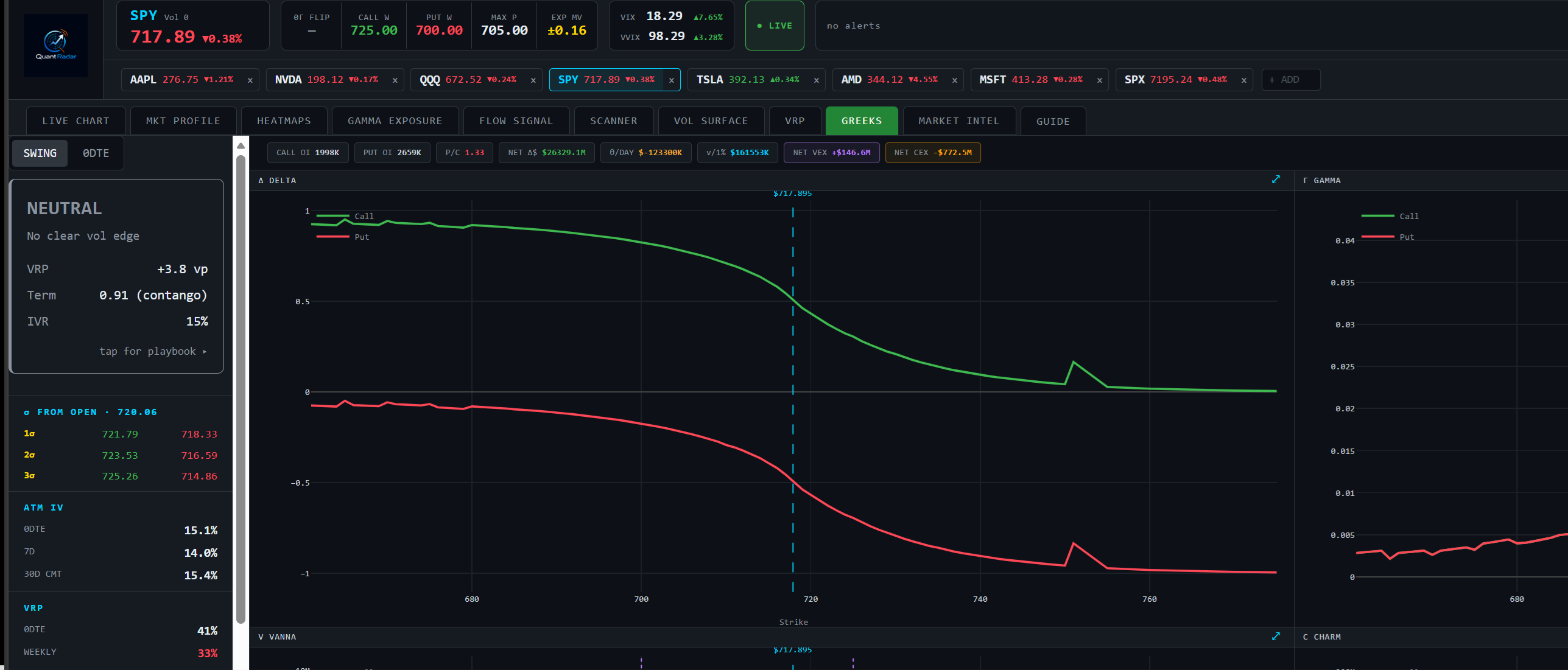The width and height of the screenshot is (1568, 670).
Task: Click the θ/DAY stat chip
Action: pos(645,153)
